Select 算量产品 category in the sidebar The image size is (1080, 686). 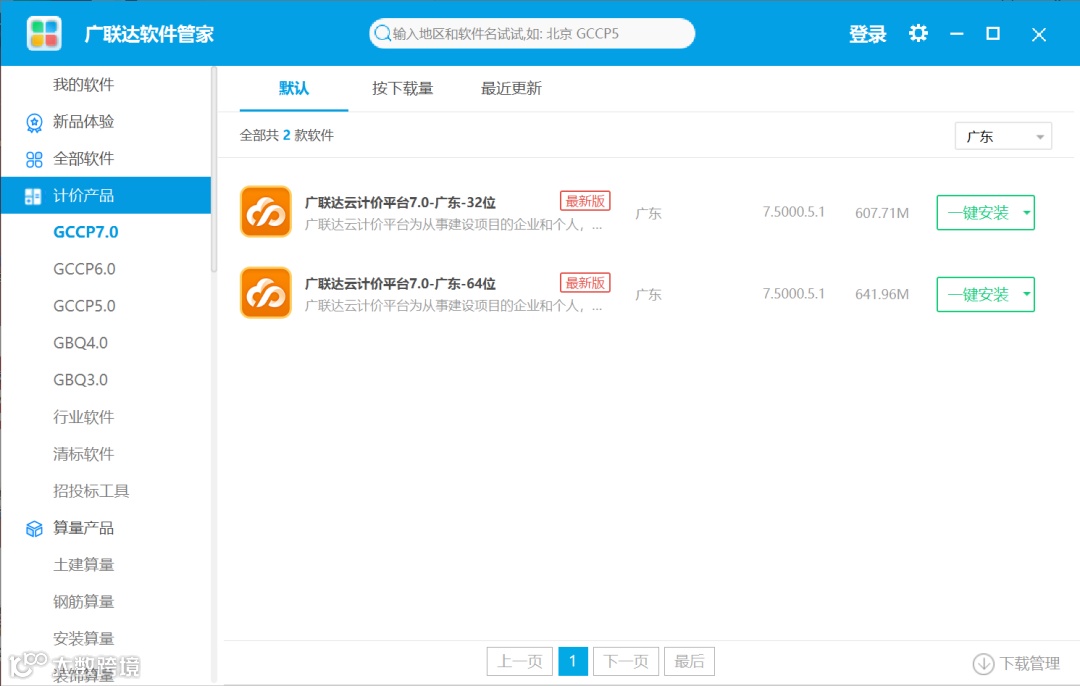pos(83,528)
